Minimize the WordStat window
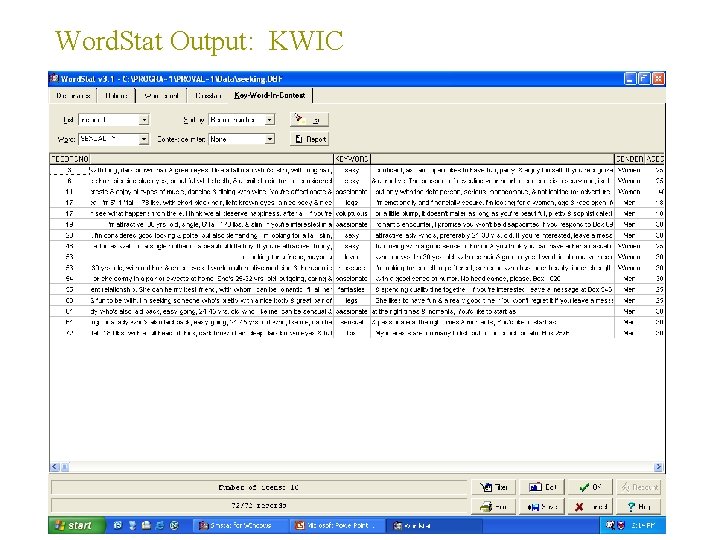 (x=630, y=79)
